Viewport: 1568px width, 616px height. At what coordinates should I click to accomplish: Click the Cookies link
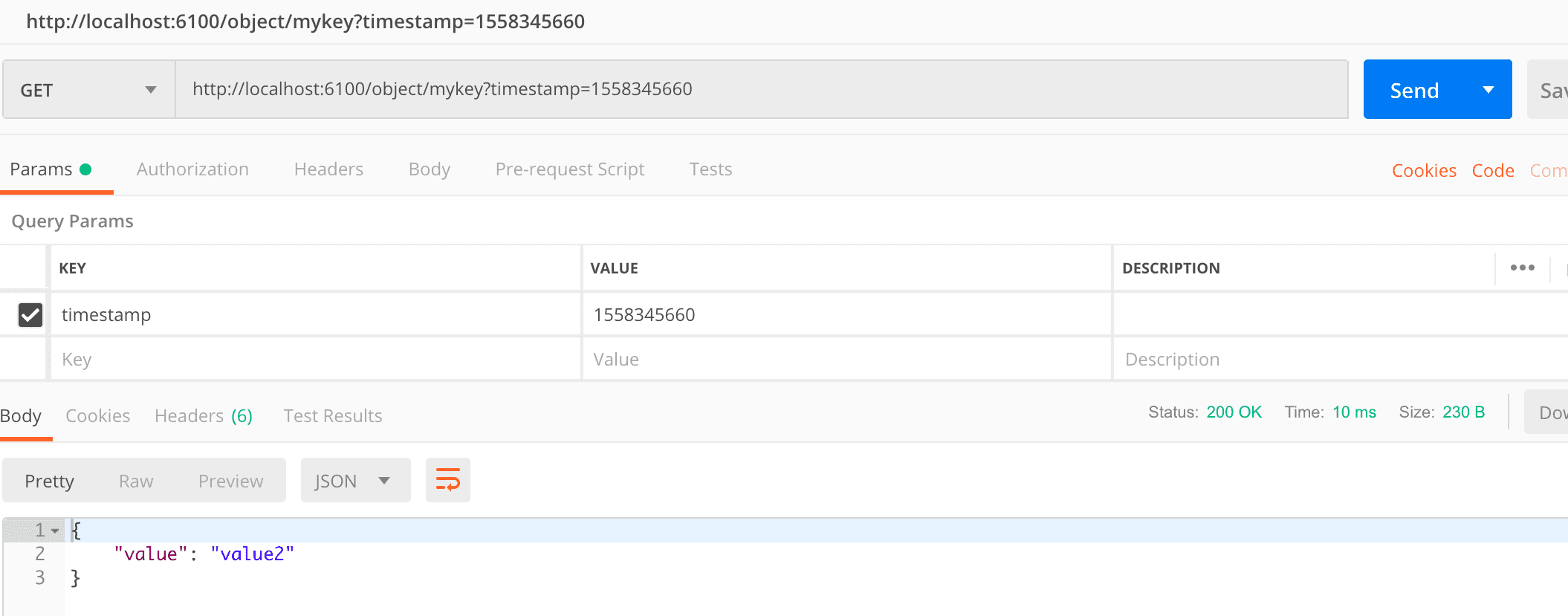click(x=1423, y=171)
